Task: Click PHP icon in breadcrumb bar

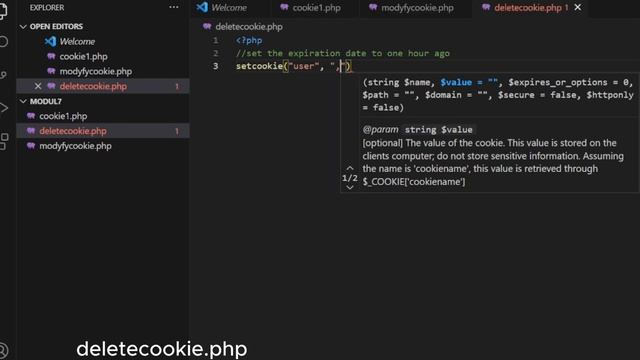Action: pyautogui.click(x=207, y=27)
